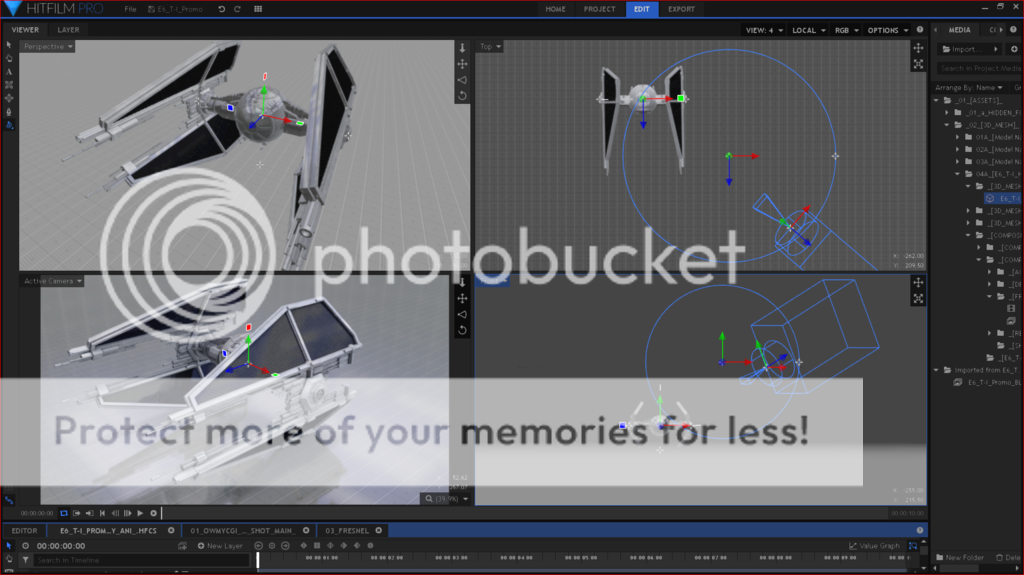The width and height of the screenshot is (1024, 575).
Task: Toggle the Set Out point button
Action: [89, 514]
